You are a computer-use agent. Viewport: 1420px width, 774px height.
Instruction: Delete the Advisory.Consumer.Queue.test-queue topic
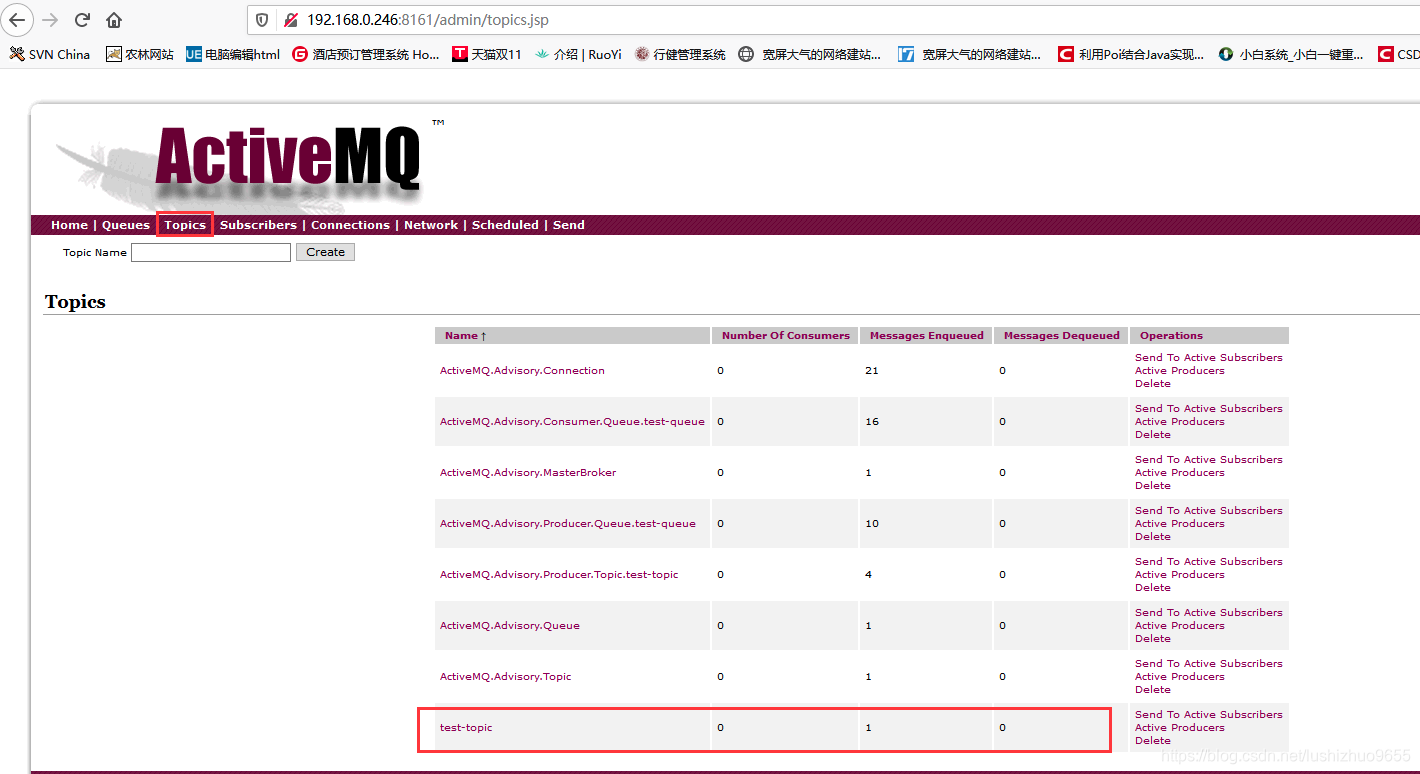pos(1153,435)
